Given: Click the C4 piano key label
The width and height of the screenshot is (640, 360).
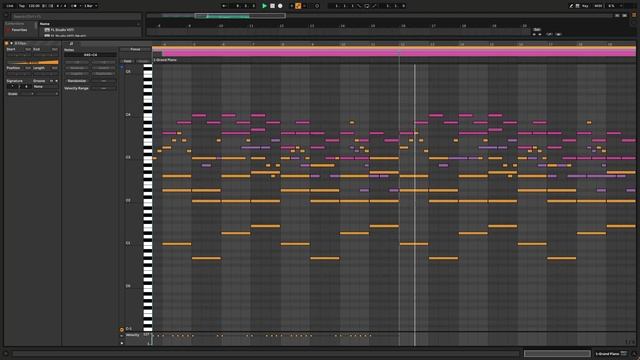Looking at the screenshot, I should [128, 115].
